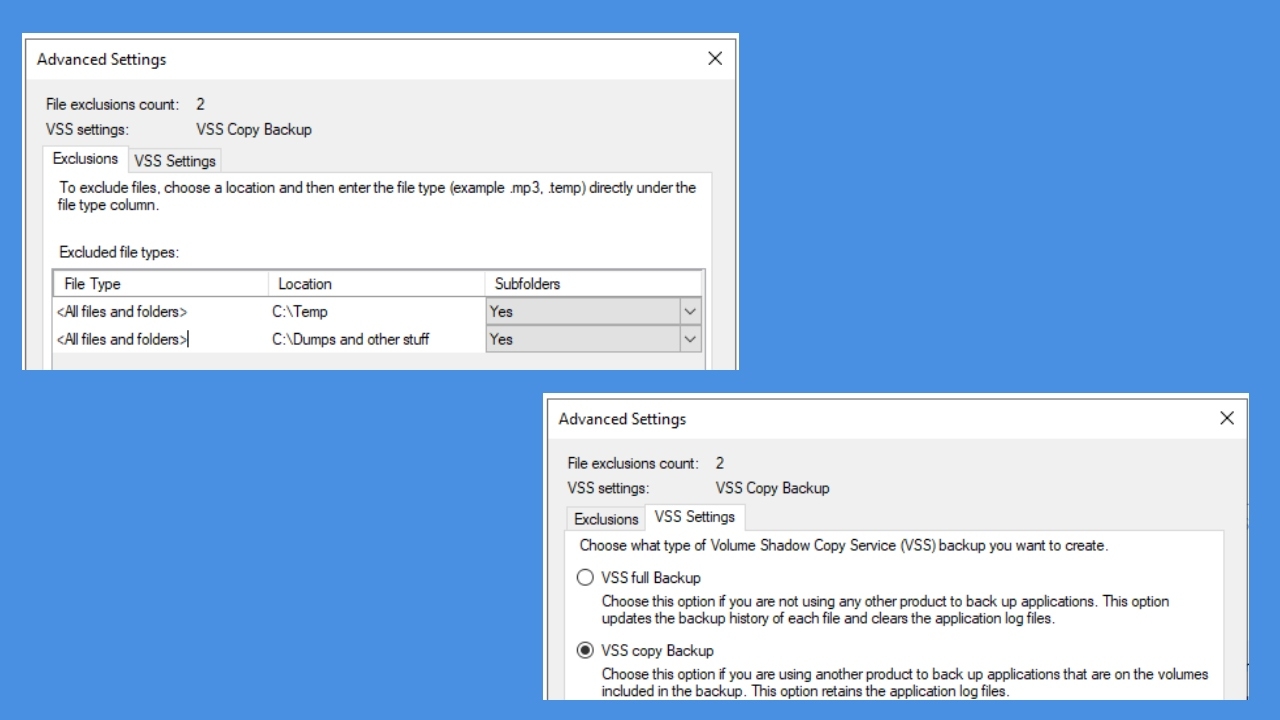Screen dimensions: 1280x720
Task: Click the upper window title Advanced Settings
Action: click(x=102, y=59)
